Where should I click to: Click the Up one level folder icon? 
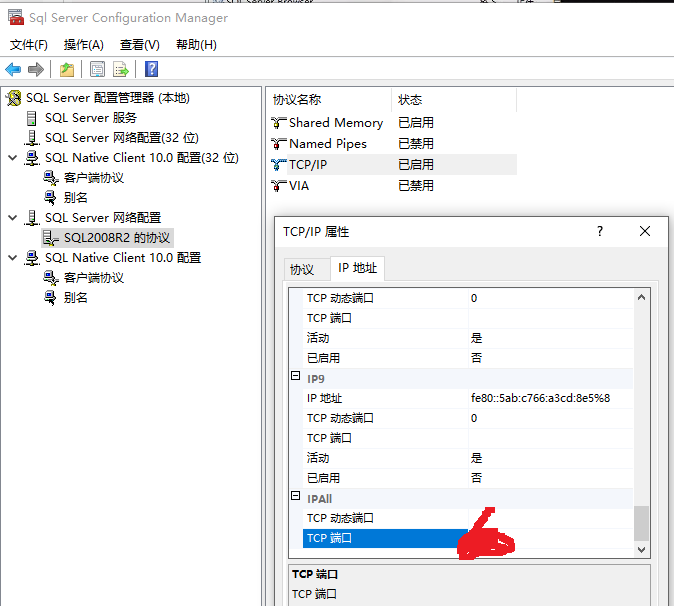click(x=67, y=69)
